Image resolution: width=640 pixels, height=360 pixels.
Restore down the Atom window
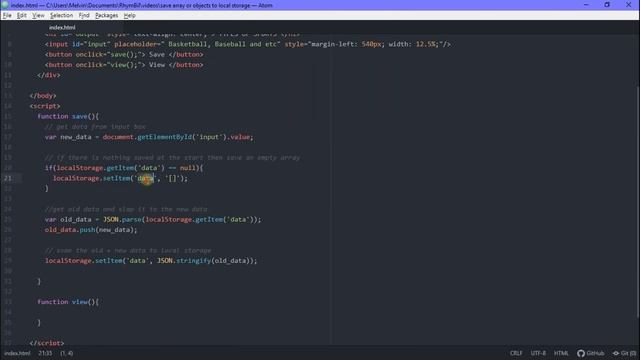[607, 5]
